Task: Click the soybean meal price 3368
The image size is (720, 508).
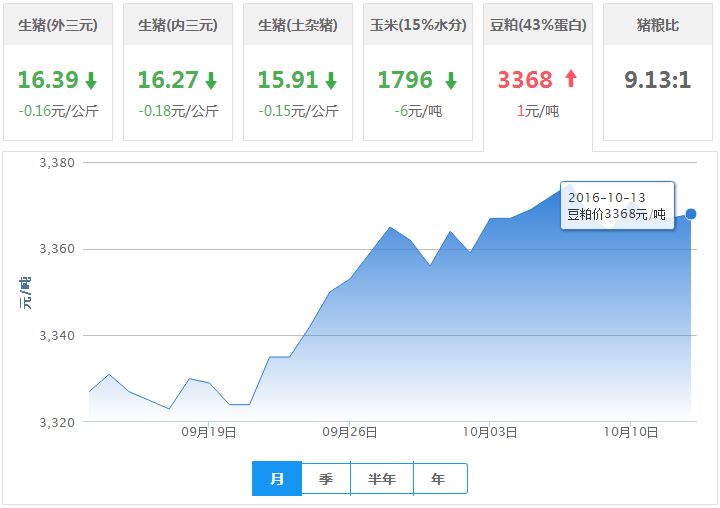Action: pyautogui.click(x=525, y=80)
